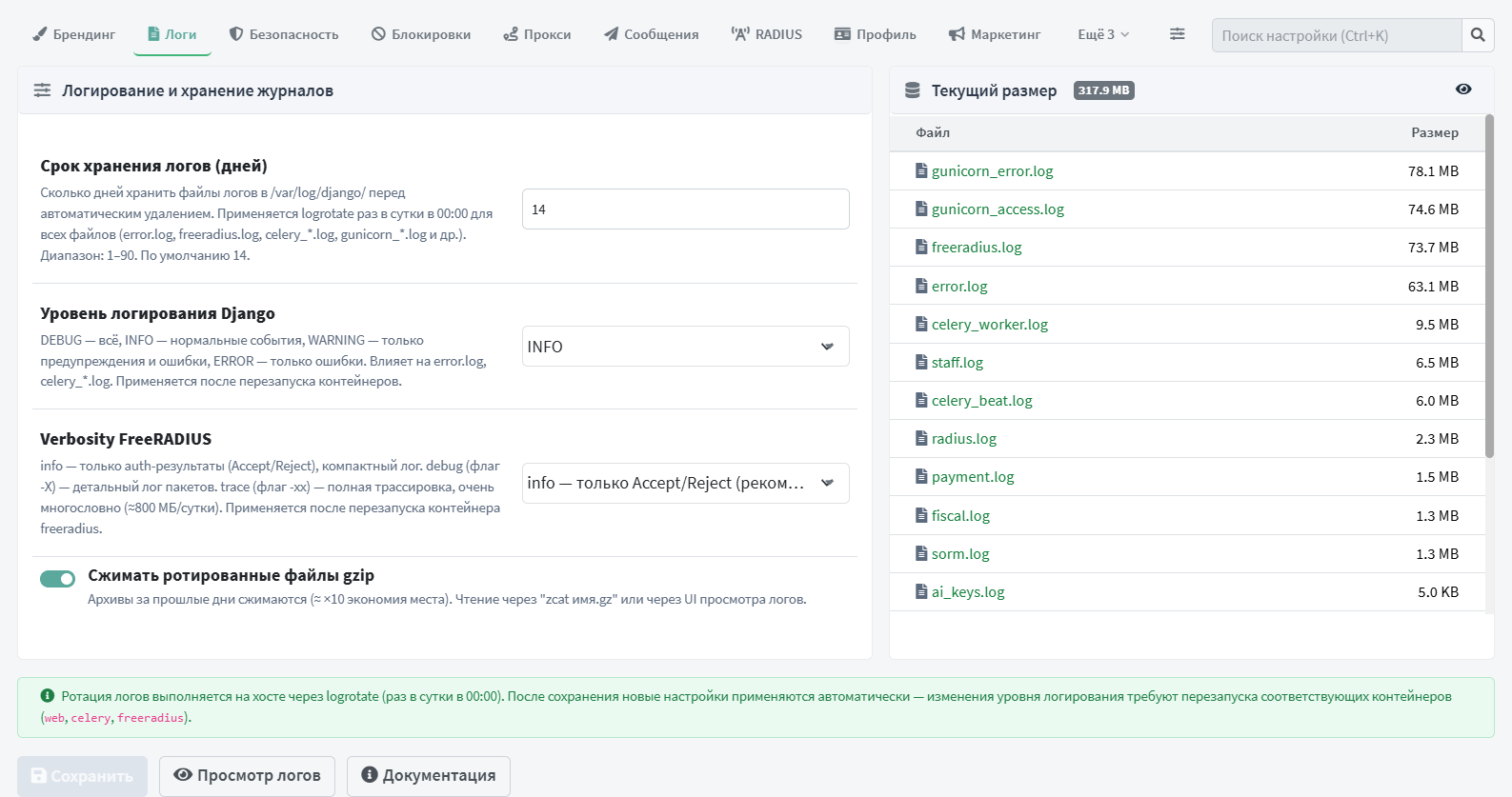Click the search magnifier icon button
This screenshot has width=1512, height=797.
coord(1478,35)
